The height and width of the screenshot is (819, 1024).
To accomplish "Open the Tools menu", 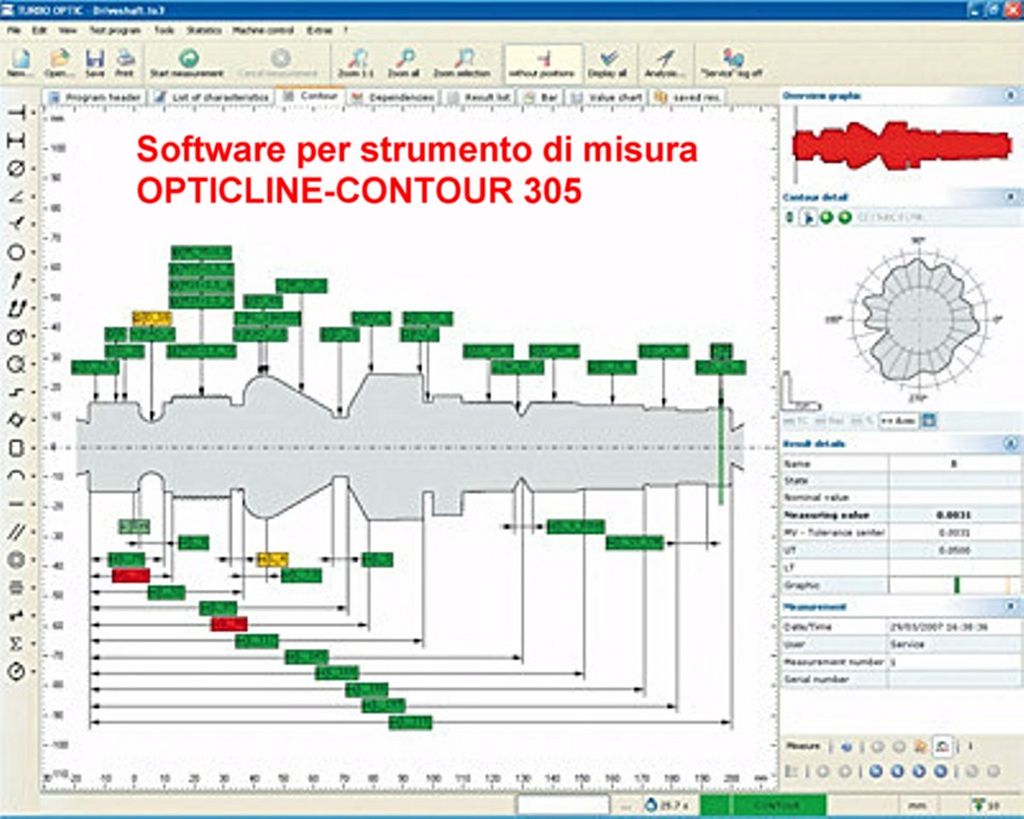I will click(x=164, y=30).
